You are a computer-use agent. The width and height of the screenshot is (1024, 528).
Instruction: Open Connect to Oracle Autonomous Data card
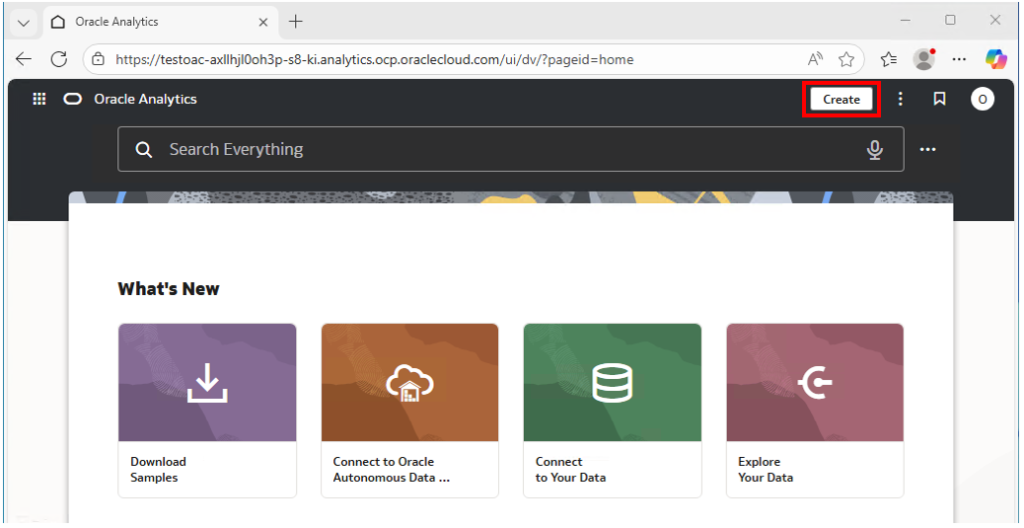409,410
